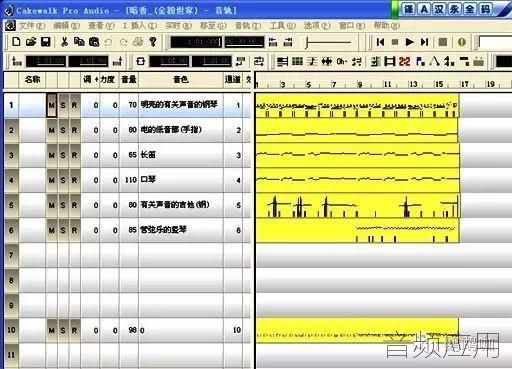Arm track 5 for recording with R
Viewport: 512px width, 369px height.
[x=74, y=205]
